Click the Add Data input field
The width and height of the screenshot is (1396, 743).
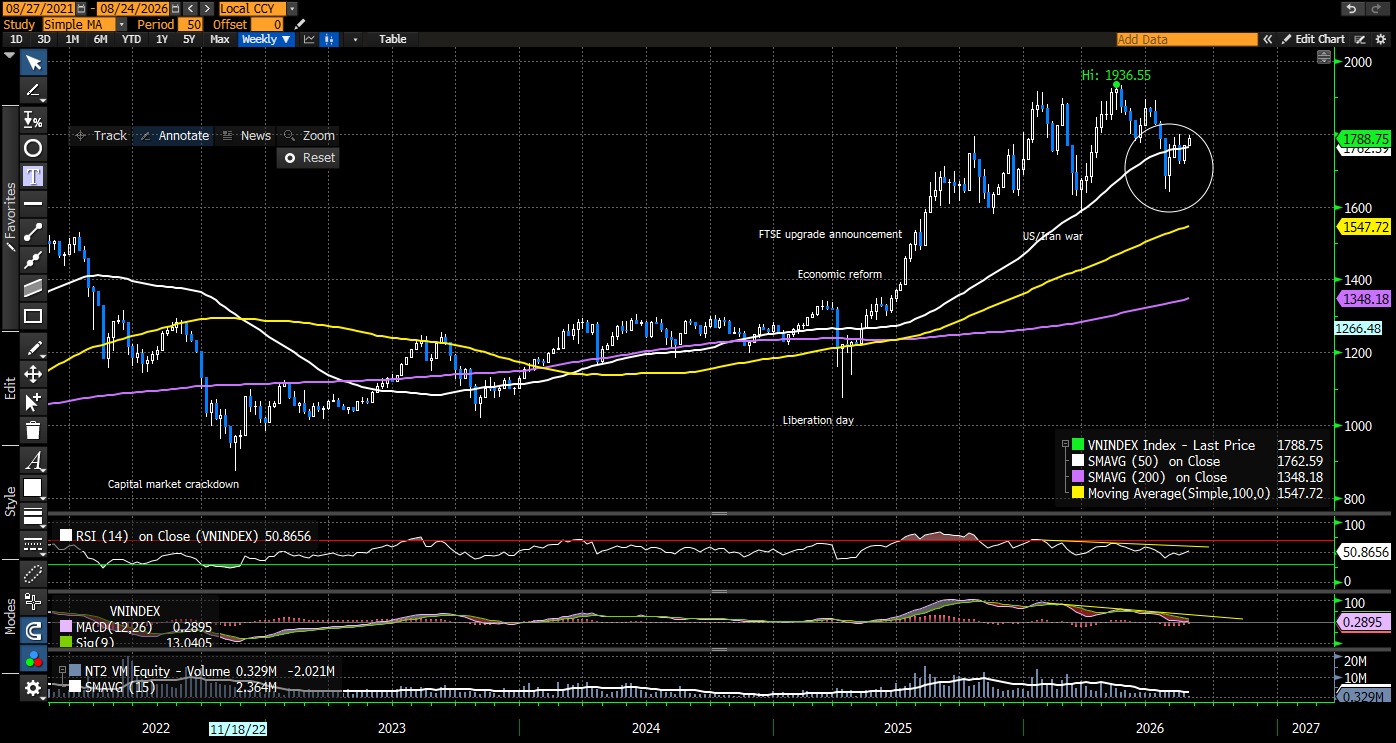pos(1187,39)
